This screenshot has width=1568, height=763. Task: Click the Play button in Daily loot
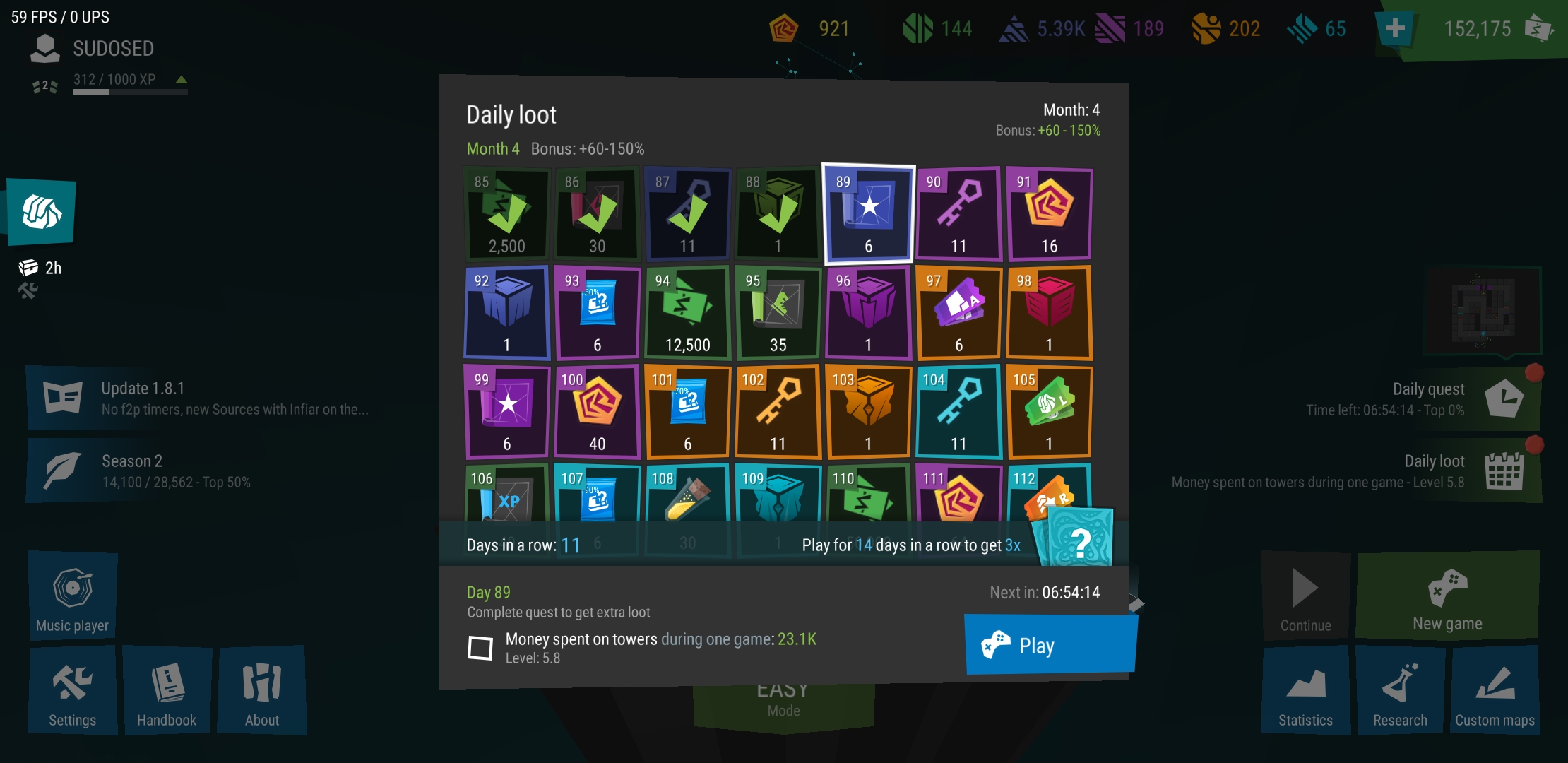coord(1050,644)
